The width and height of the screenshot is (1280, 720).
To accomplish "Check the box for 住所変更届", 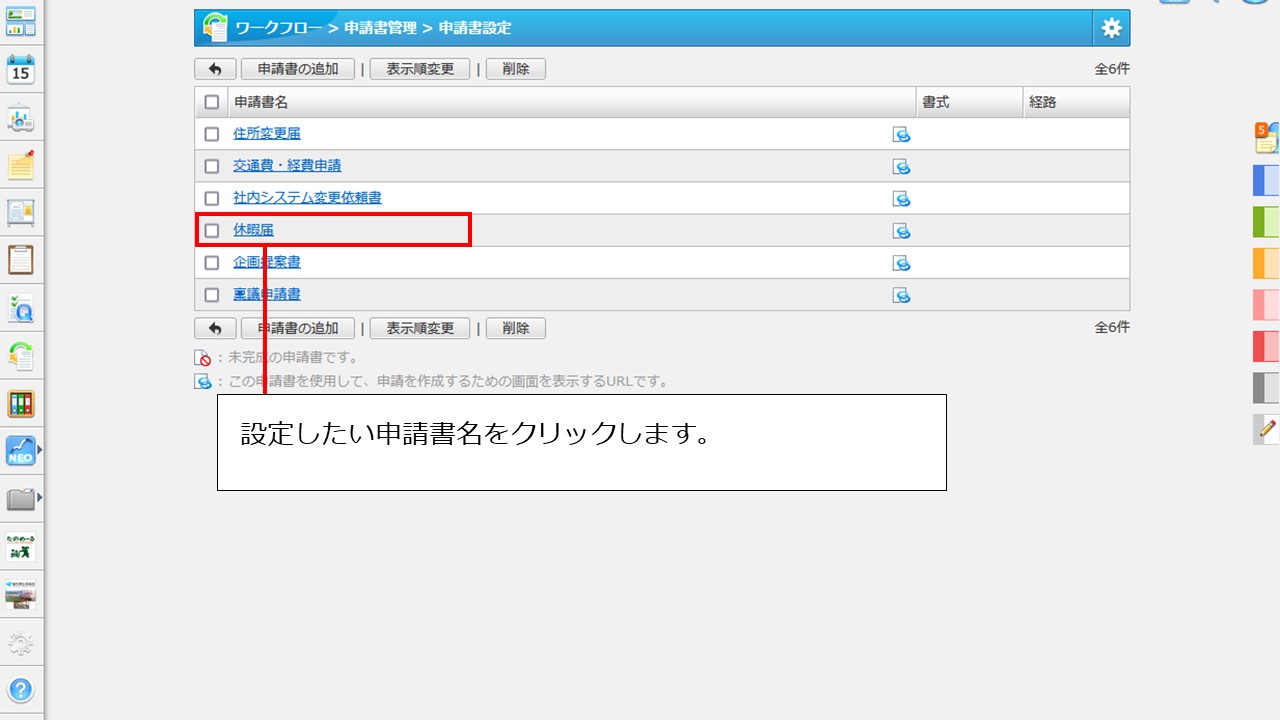I will click(x=211, y=134).
